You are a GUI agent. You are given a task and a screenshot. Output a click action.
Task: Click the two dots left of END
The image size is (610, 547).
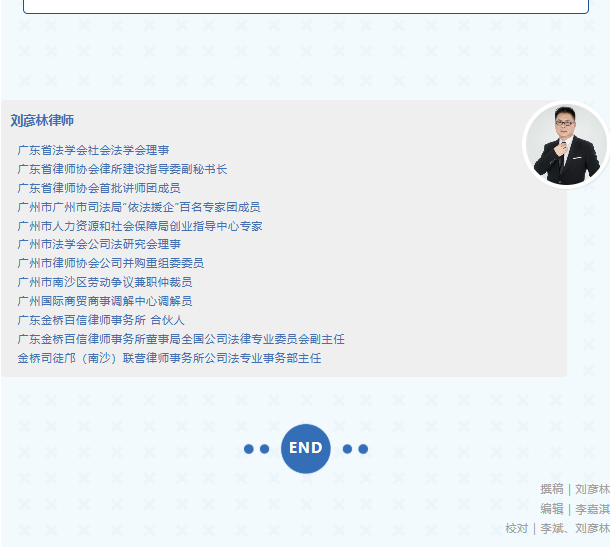pos(257,449)
